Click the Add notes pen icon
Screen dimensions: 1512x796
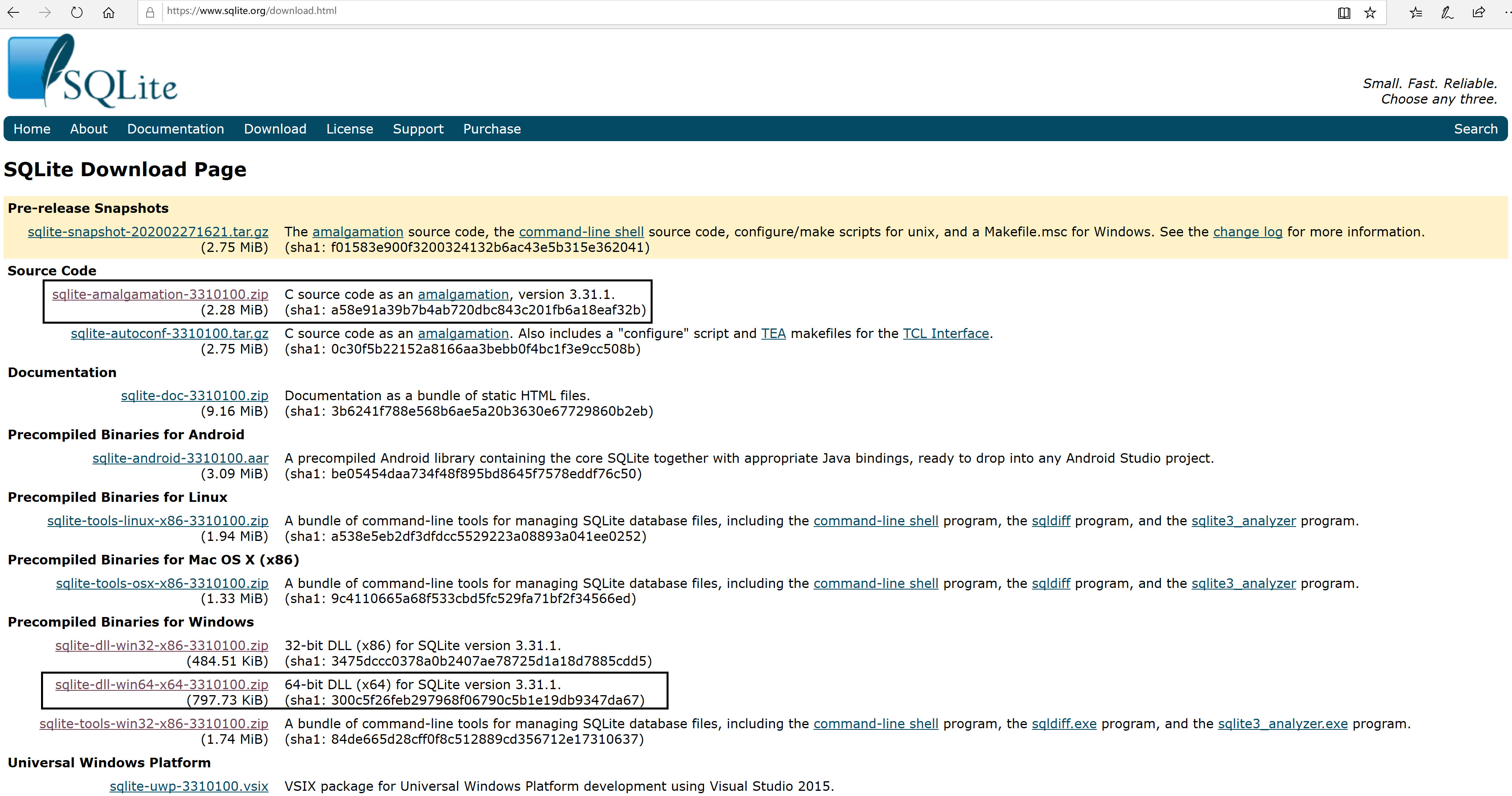point(1447,12)
